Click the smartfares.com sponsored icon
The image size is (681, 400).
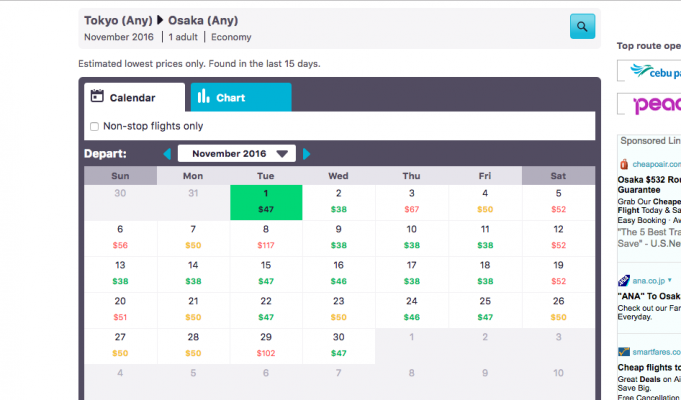click(x=624, y=352)
